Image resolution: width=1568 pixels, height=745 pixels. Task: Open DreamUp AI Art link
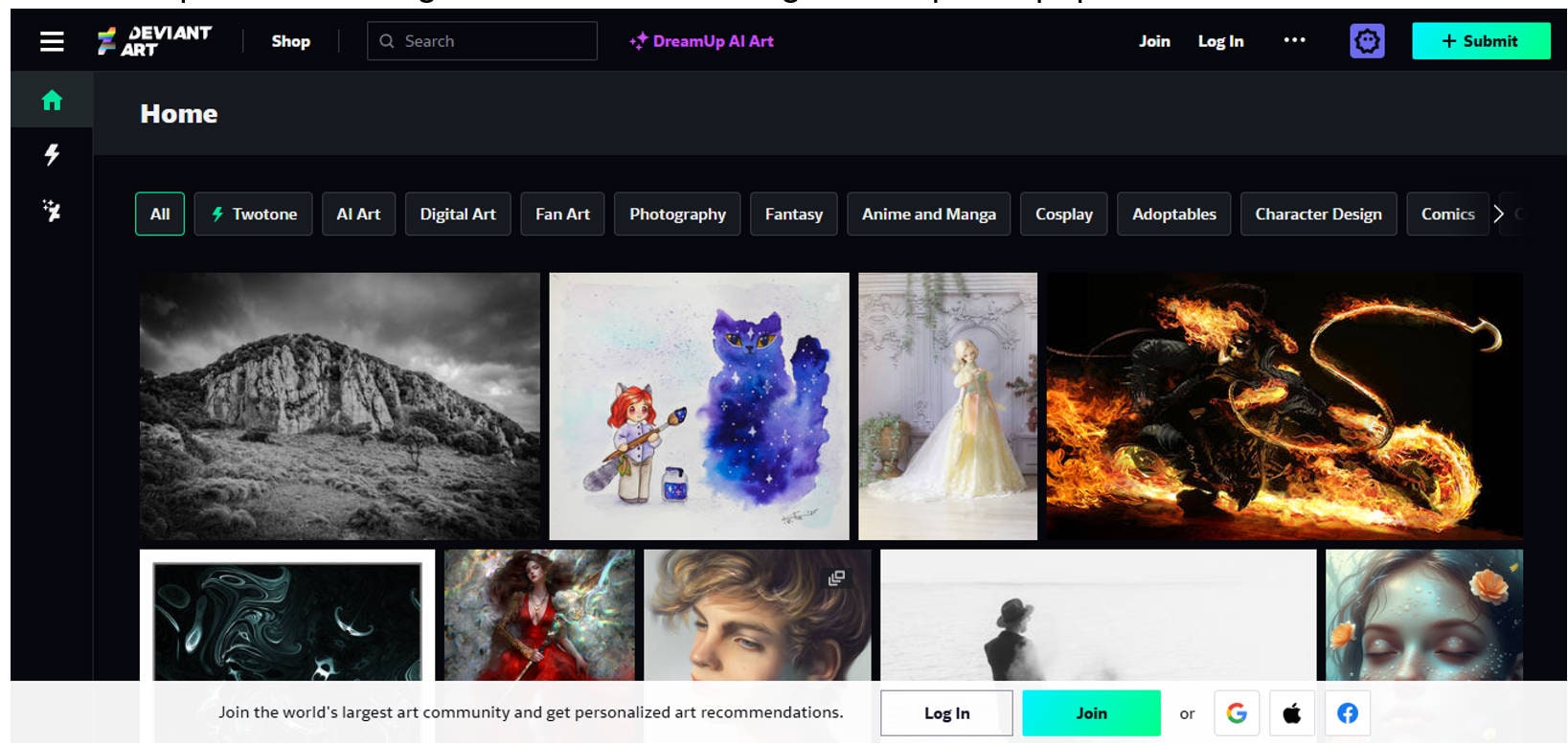click(701, 41)
